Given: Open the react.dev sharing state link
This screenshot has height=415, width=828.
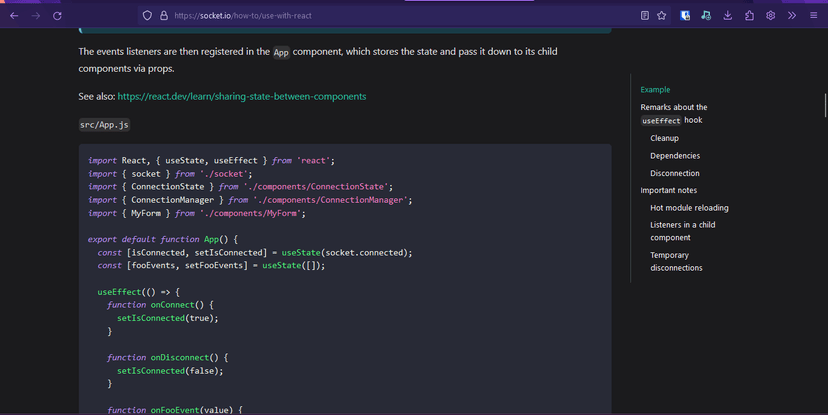Looking at the screenshot, I should click(x=241, y=97).
